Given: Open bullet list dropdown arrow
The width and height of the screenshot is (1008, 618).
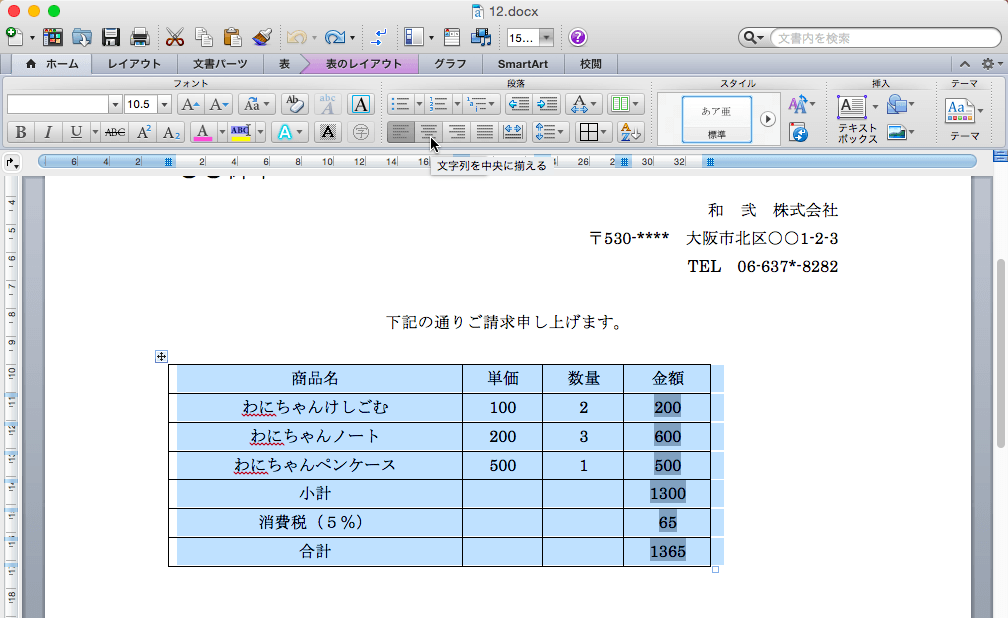Looking at the screenshot, I should [x=418, y=104].
